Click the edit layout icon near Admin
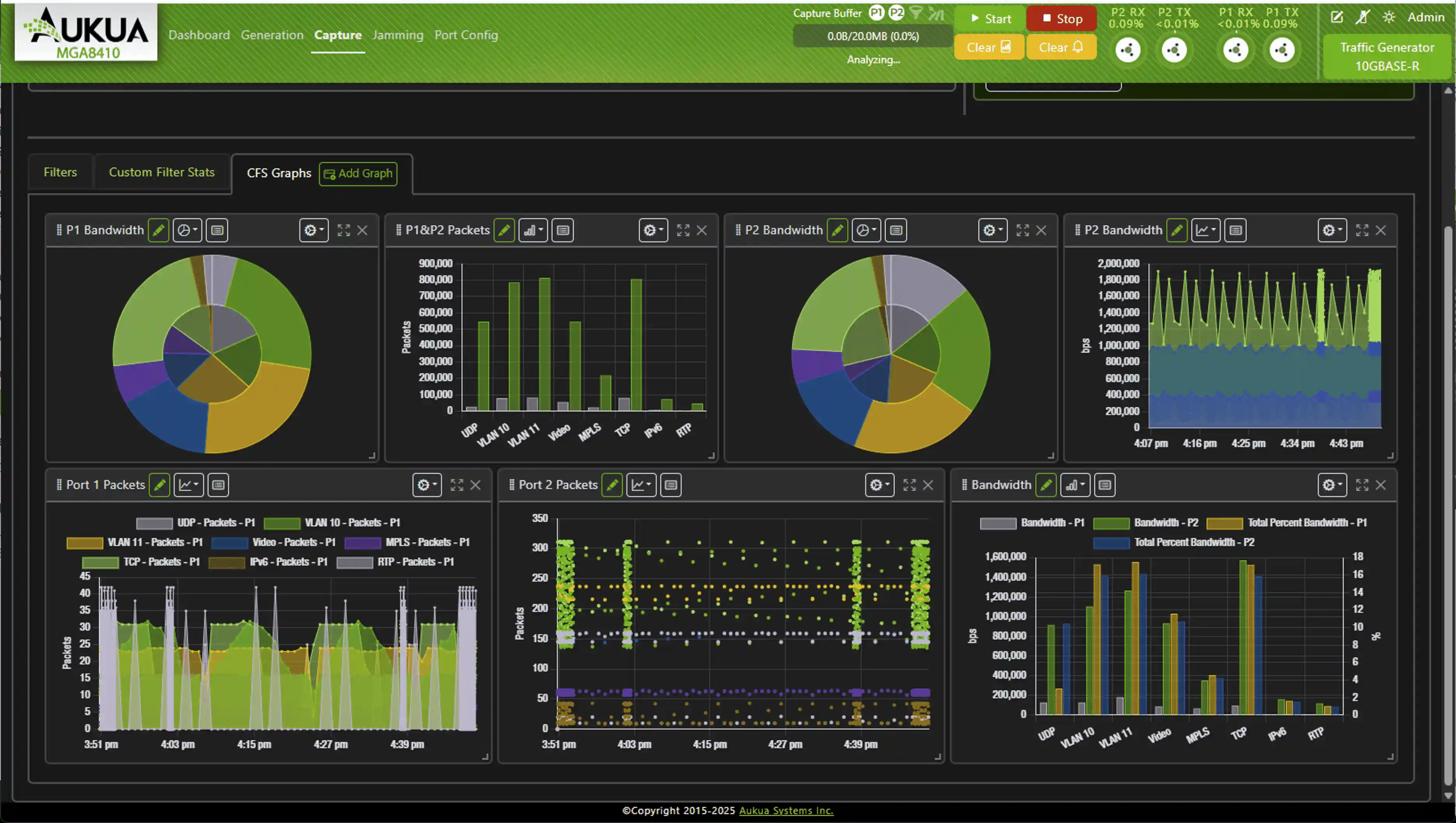The width and height of the screenshot is (1456, 823). point(1337,17)
